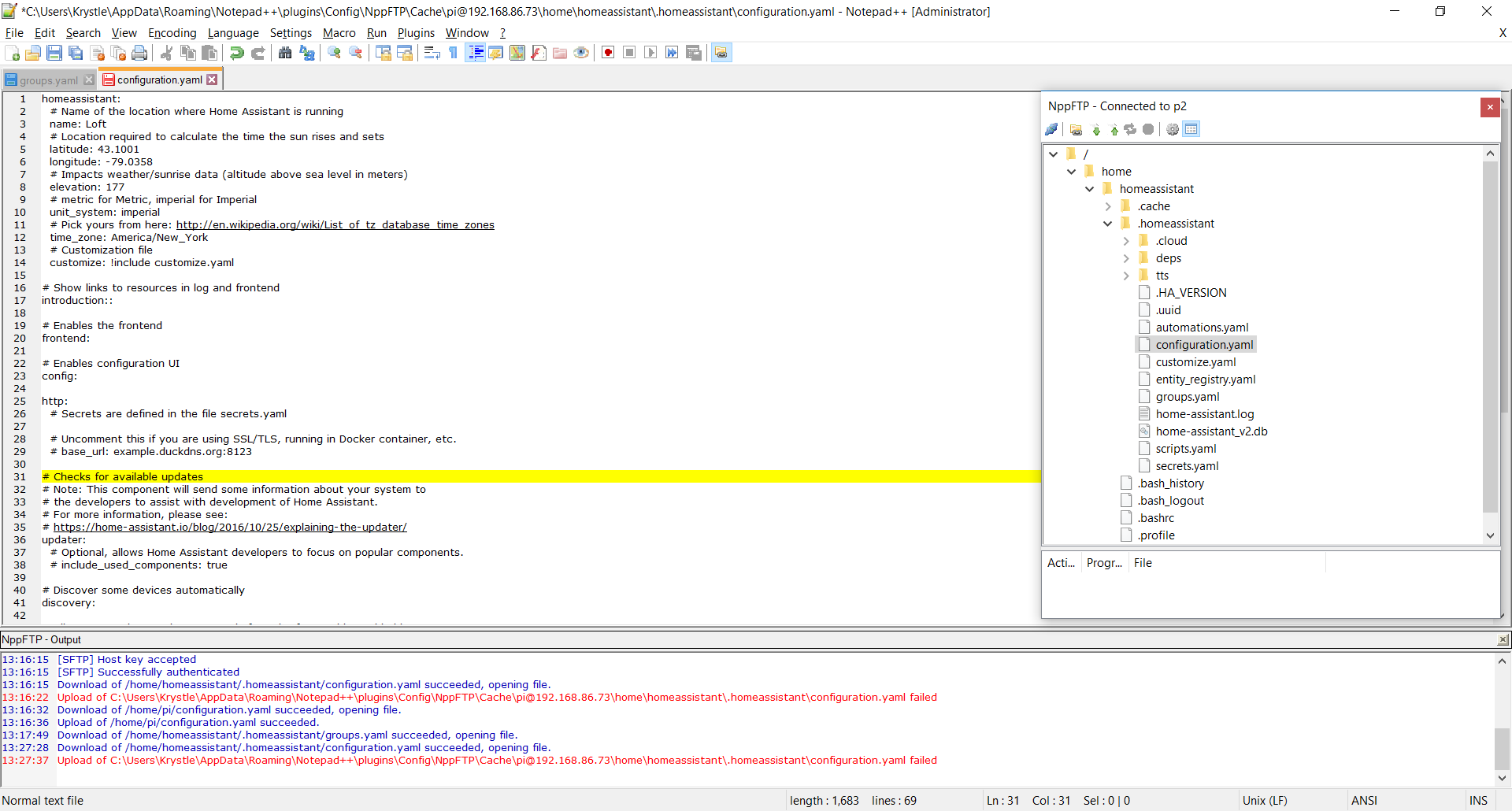Viewport: 1512px width, 811px height.
Task: Toggle word wrap in the toolbar
Action: pyautogui.click(x=432, y=52)
